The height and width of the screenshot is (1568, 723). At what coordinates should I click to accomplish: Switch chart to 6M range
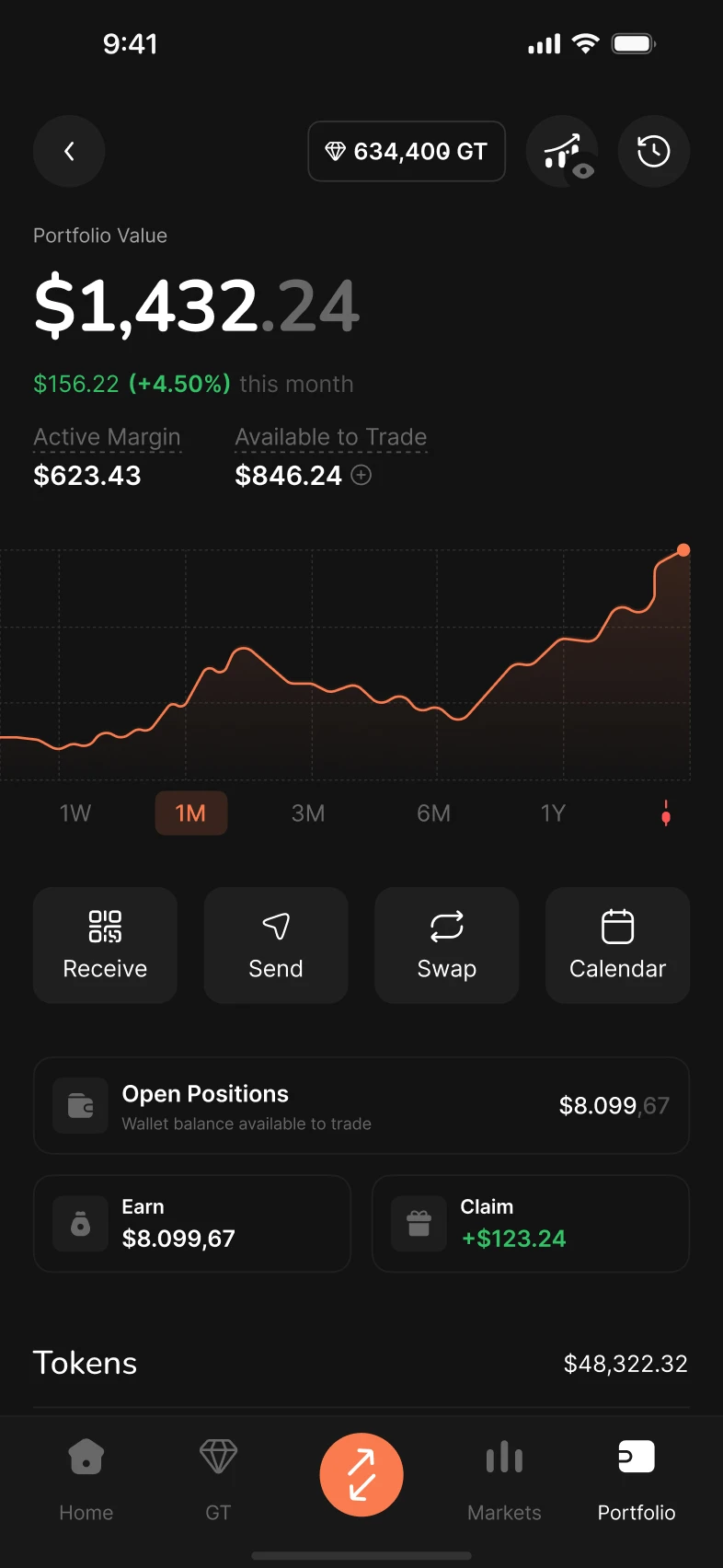coord(433,813)
